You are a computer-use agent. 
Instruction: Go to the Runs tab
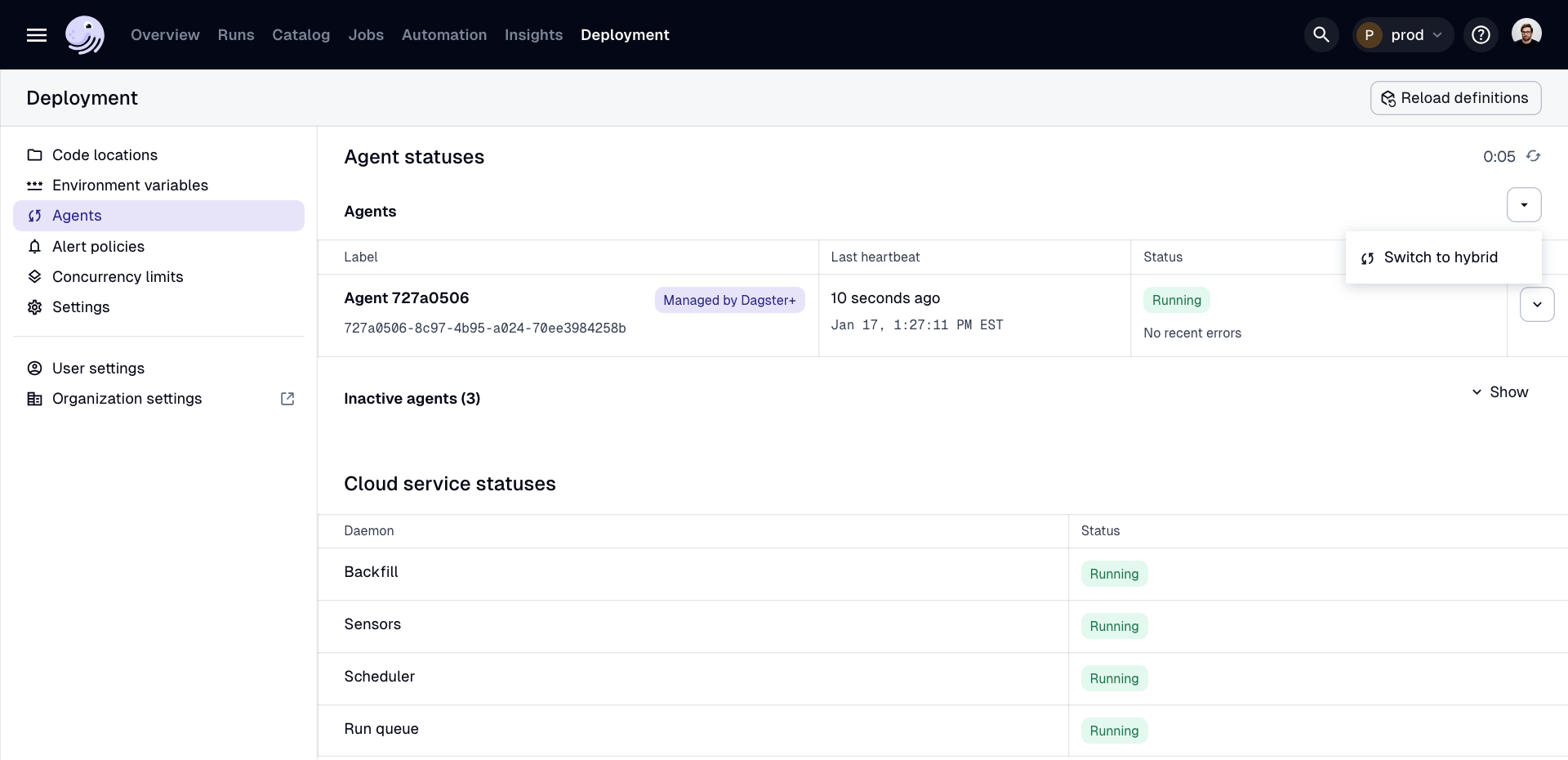pyautogui.click(x=236, y=35)
